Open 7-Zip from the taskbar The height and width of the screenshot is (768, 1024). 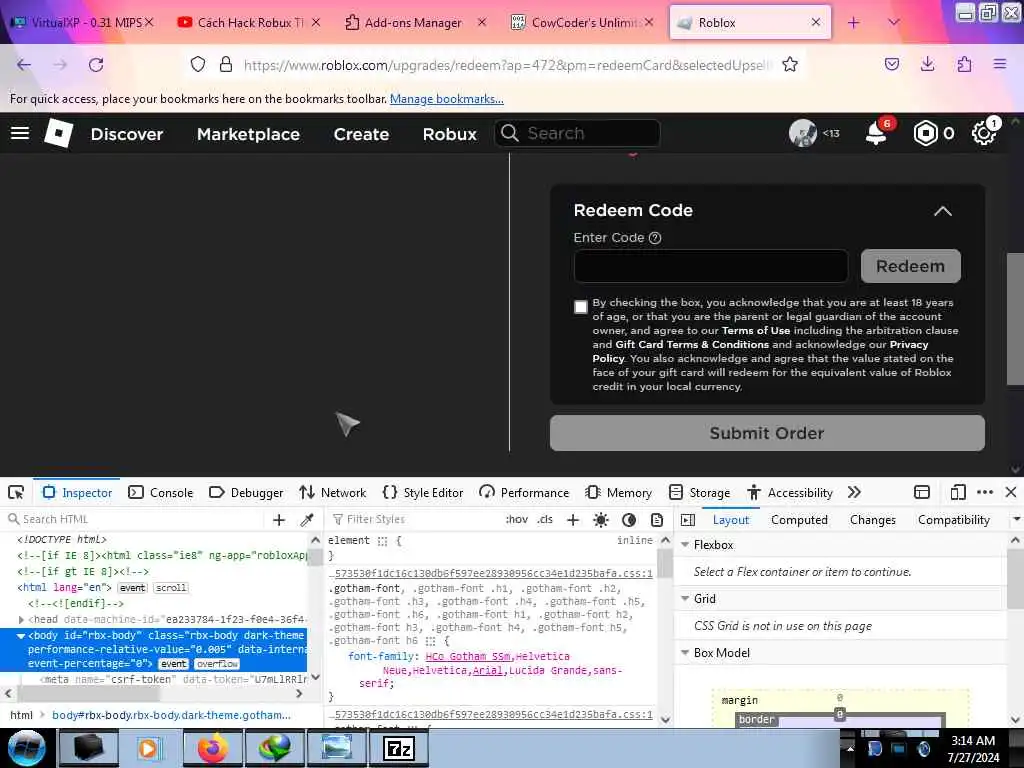pos(399,748)
